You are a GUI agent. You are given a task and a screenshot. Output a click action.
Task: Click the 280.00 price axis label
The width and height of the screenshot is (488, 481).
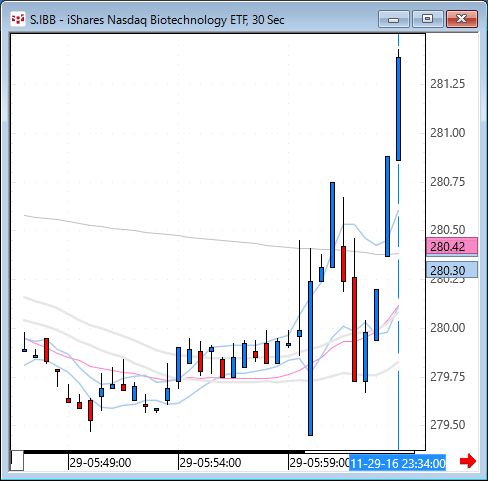pyautogui.click(x=447, y=328)
